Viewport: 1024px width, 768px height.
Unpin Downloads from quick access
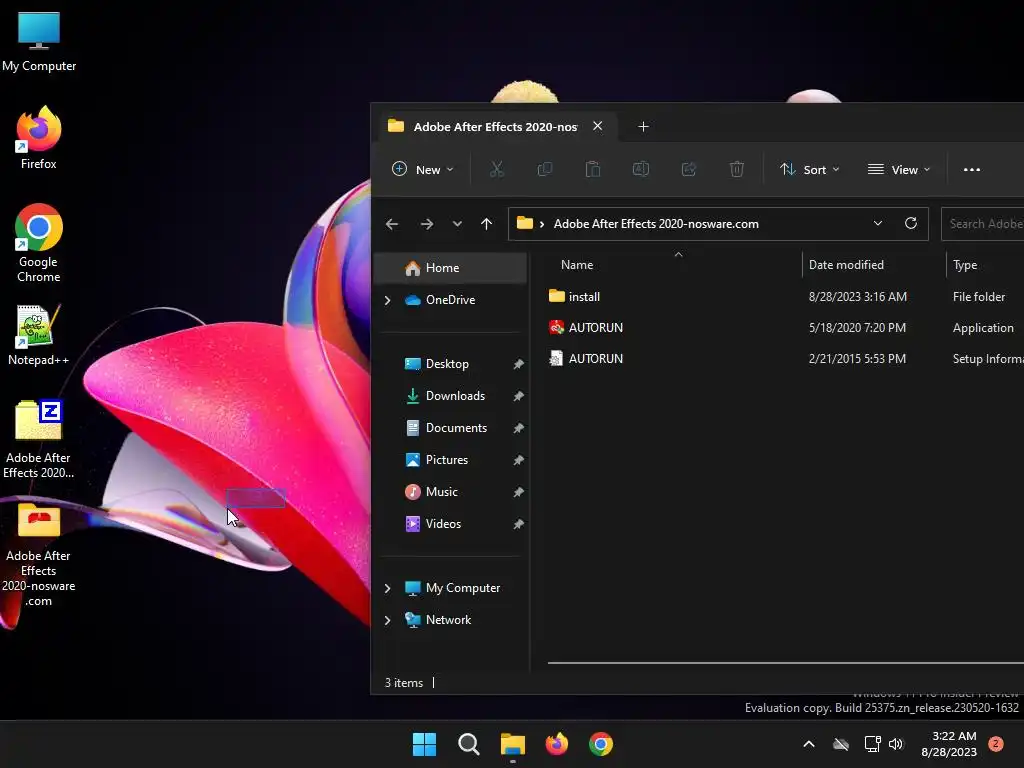[x=519, y=396]
